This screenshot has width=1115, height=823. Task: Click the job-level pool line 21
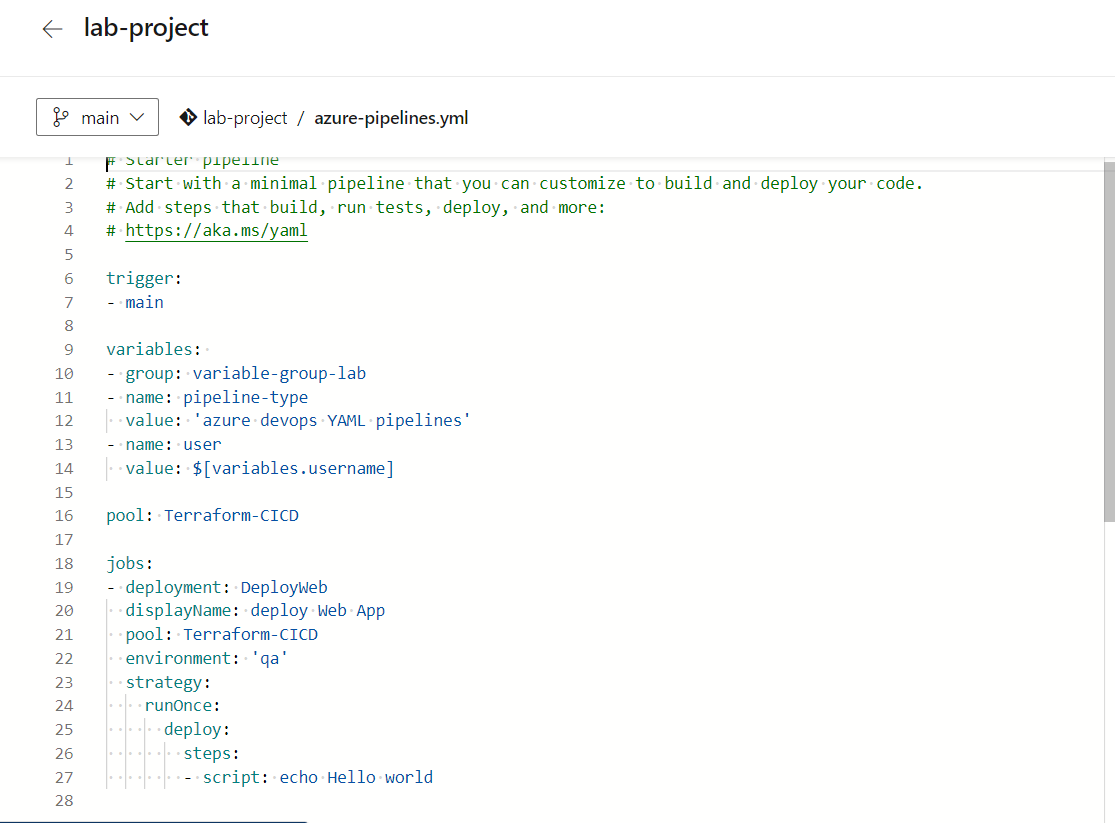(222, 634)
